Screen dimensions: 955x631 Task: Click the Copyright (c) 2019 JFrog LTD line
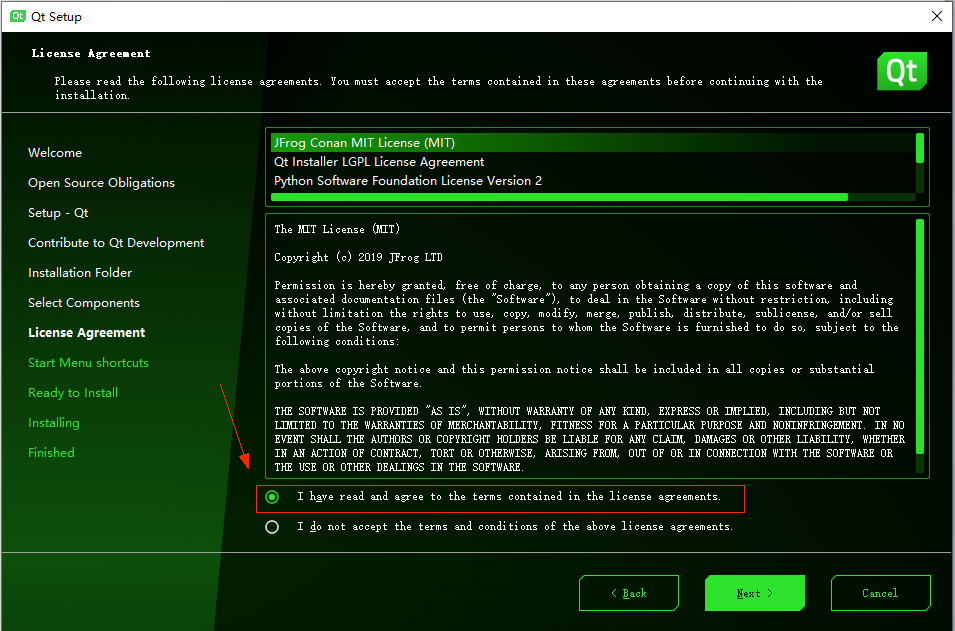click(x=358, y=257)
